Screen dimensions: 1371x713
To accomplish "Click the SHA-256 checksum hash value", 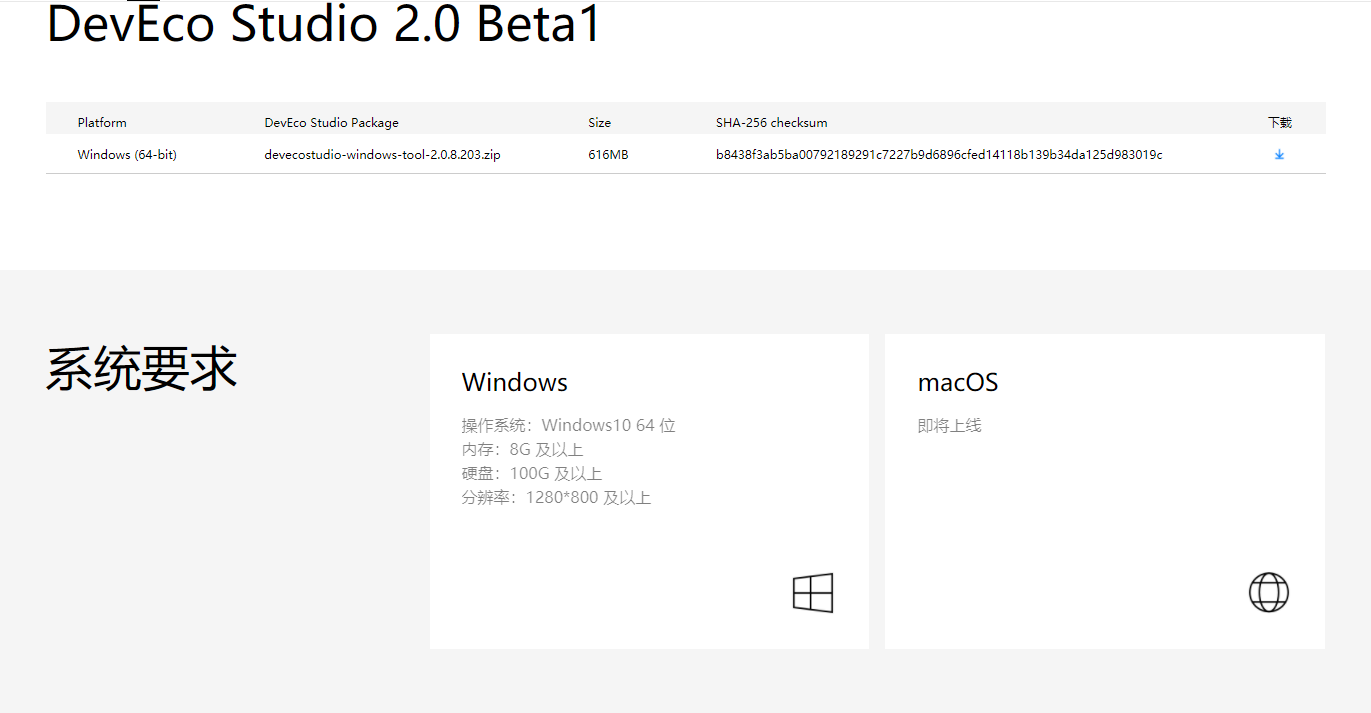I will (x=939, y=155).
